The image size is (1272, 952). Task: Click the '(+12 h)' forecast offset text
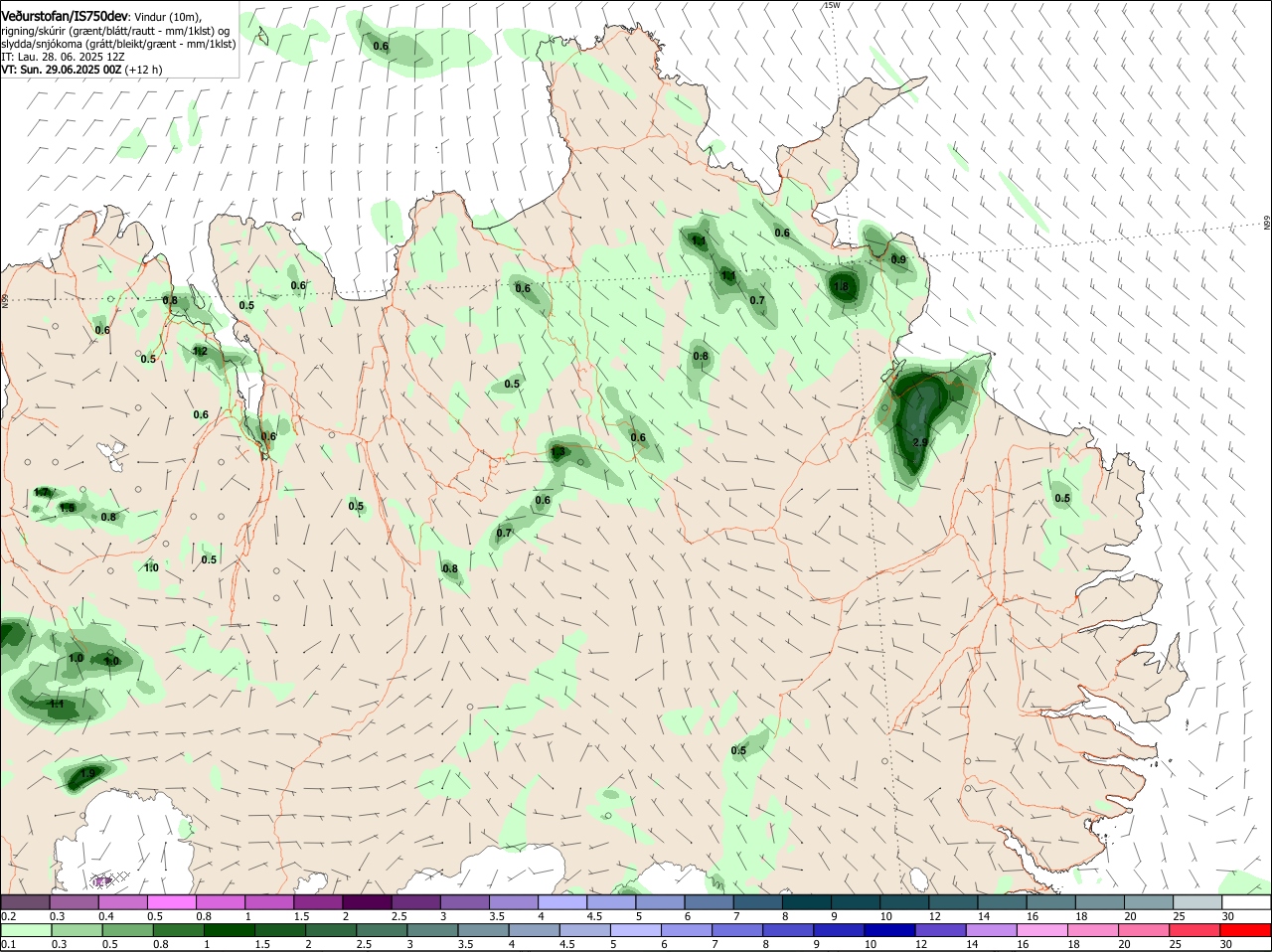(x=144, y=70)
